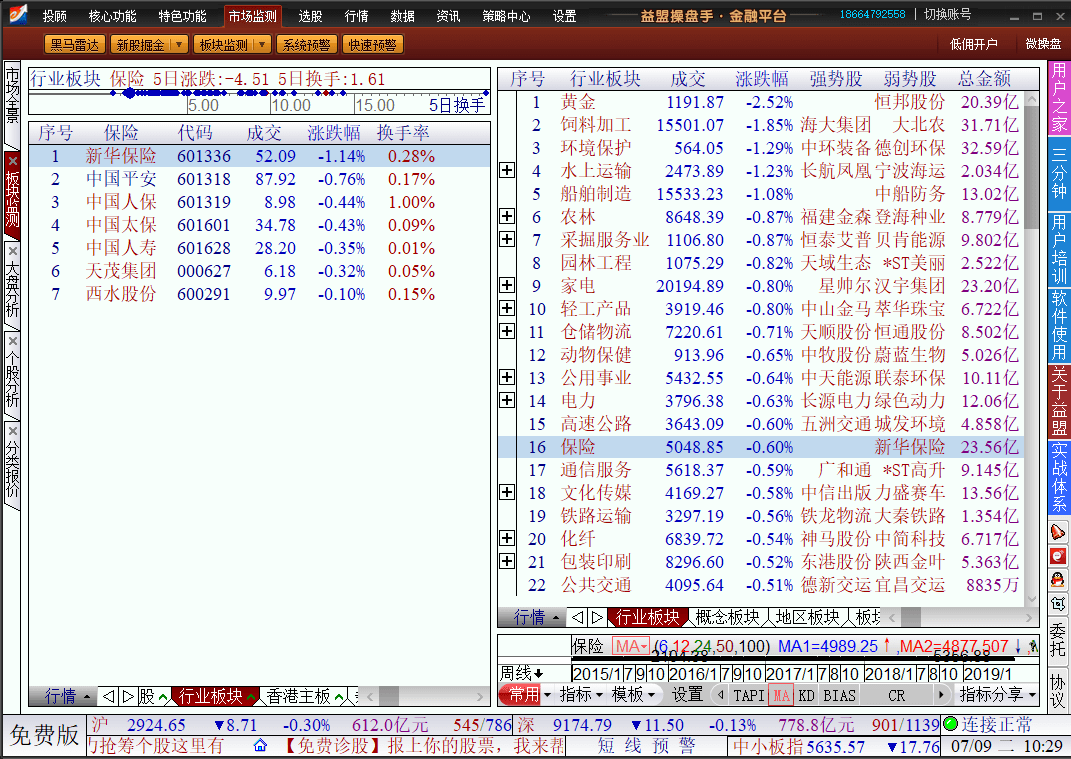Click the home icon in the ticker bar

point(260,745)
